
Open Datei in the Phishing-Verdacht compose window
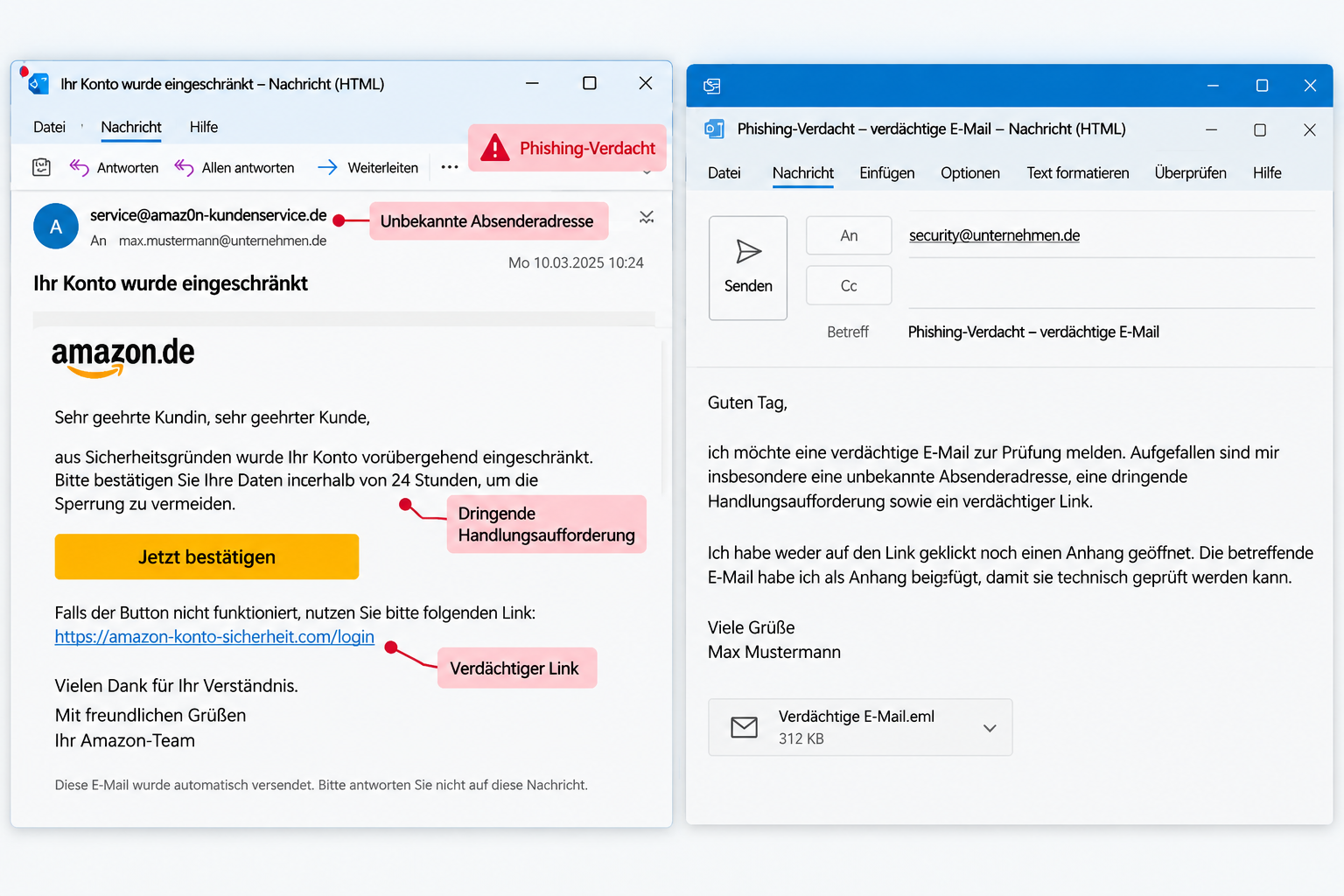click(724, 173)
